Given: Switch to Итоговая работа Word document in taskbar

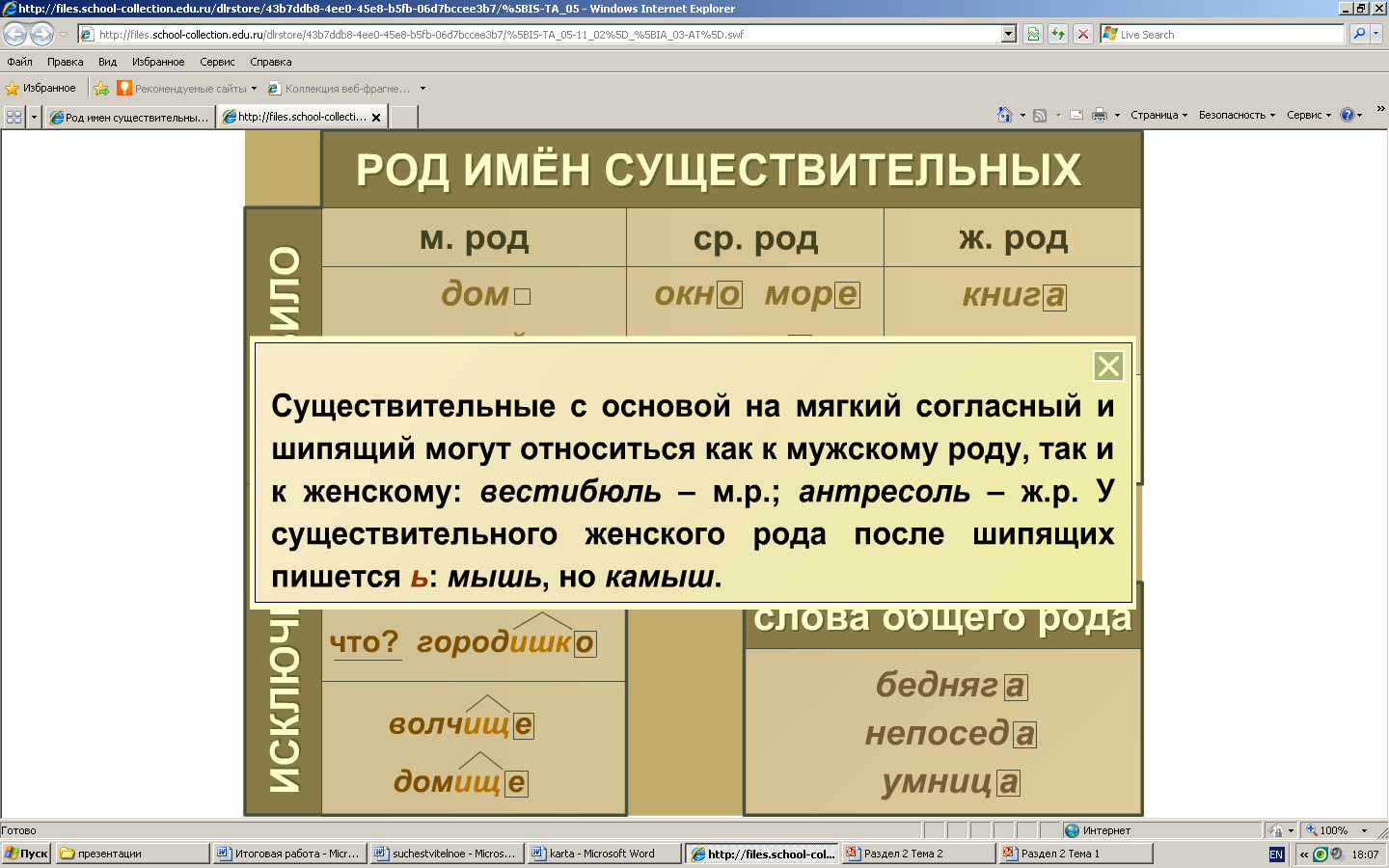Looking at the screenshot, I should [x=289, y=854].
